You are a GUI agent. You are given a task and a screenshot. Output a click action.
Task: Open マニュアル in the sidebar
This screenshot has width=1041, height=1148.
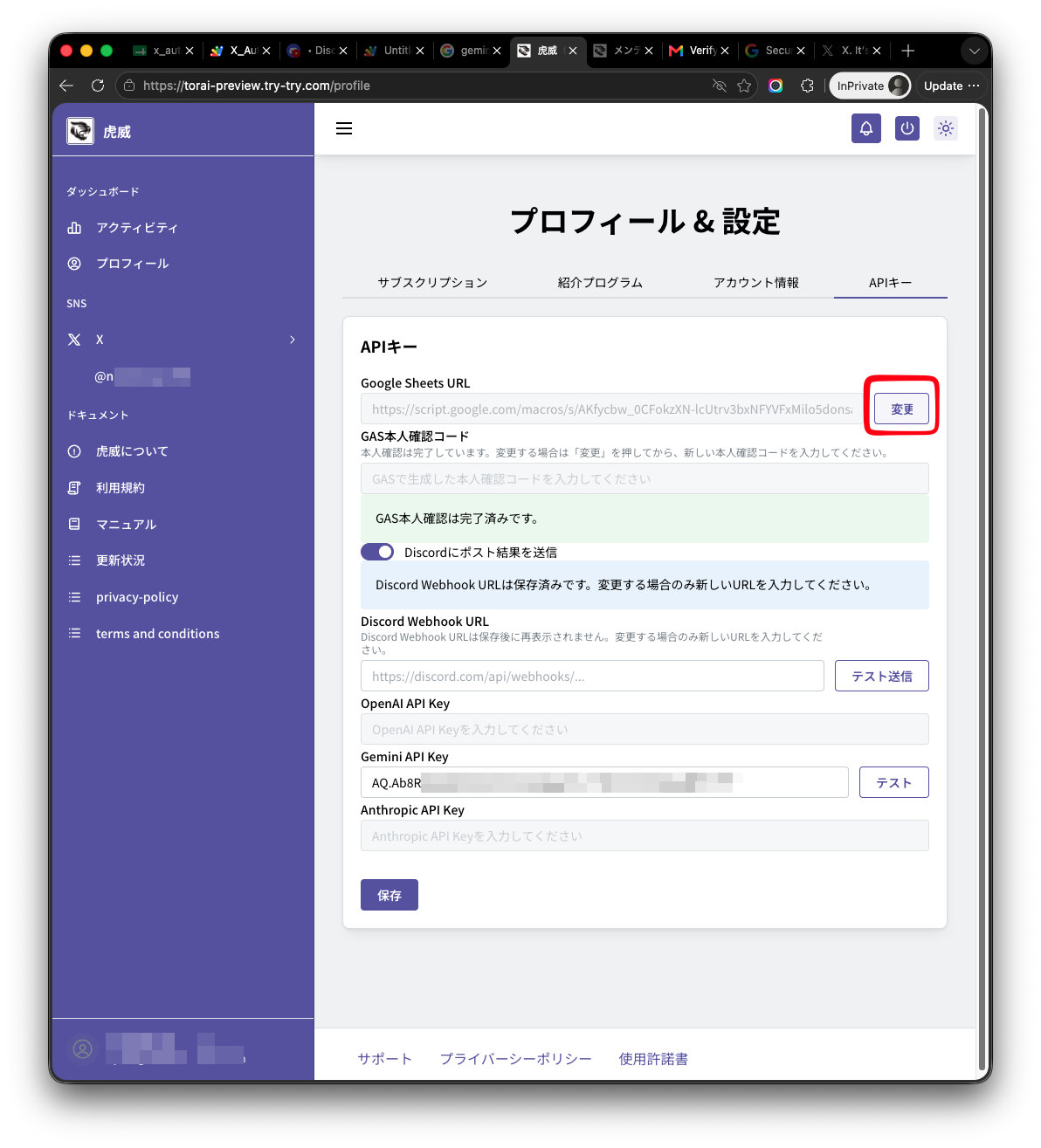pos(126,525)
